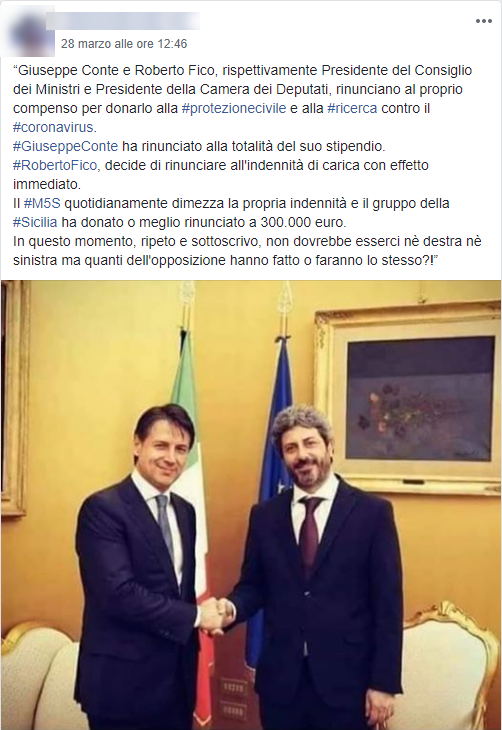Click the framed painting in the photo
Viewport: 502px width, 730px height.
pyautogui.click(x=408, y=397)
